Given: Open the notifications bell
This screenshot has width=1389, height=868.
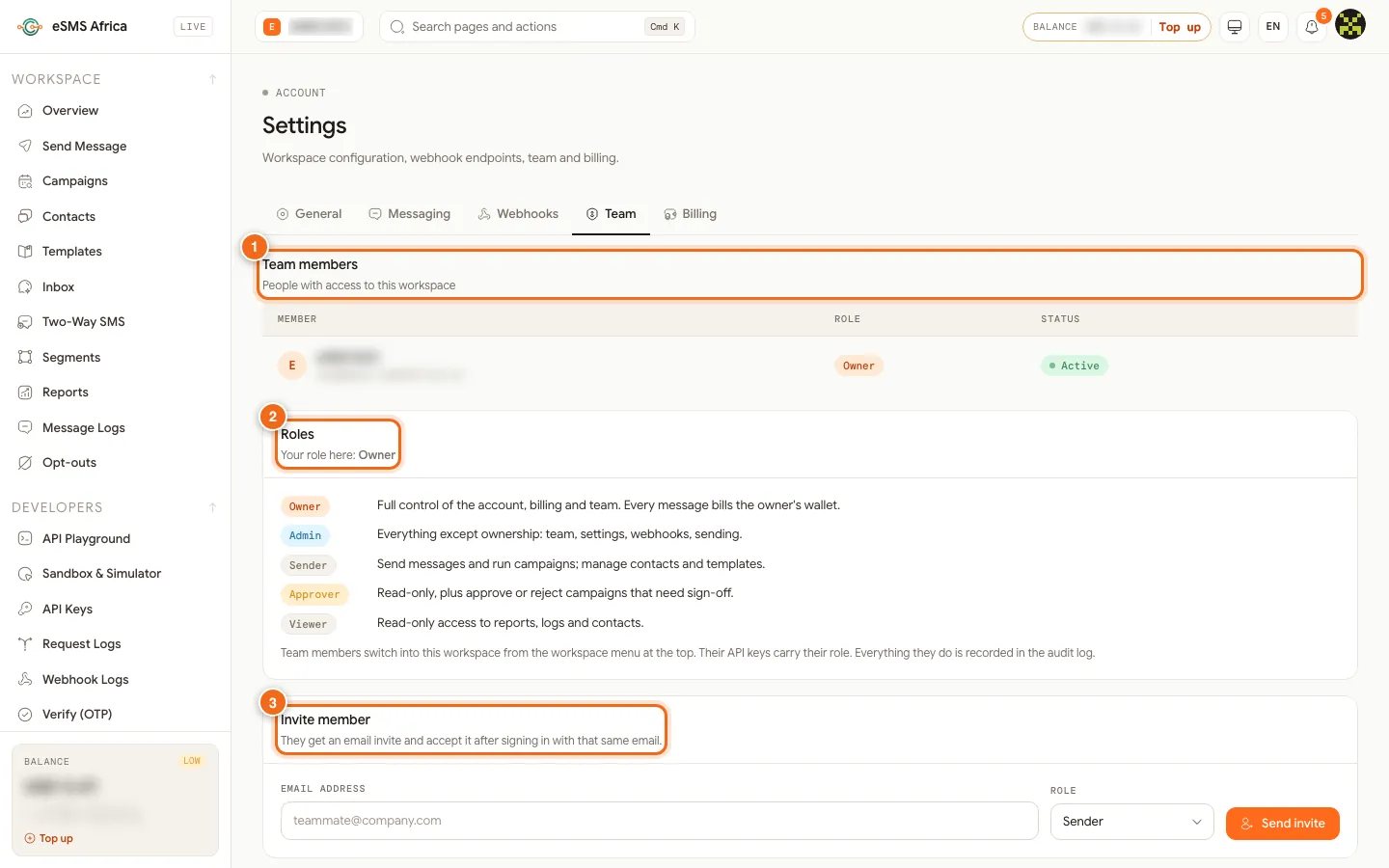Looking at the screenshot, I should click(1312, 27).
